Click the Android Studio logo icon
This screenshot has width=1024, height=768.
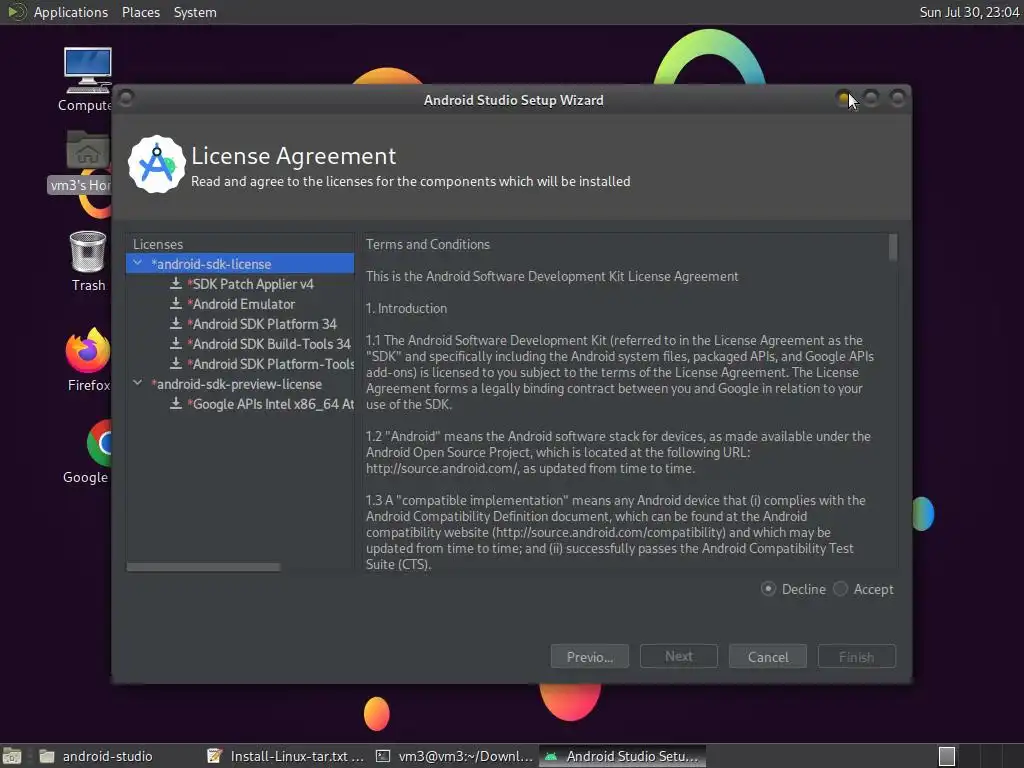pos(157,164)
